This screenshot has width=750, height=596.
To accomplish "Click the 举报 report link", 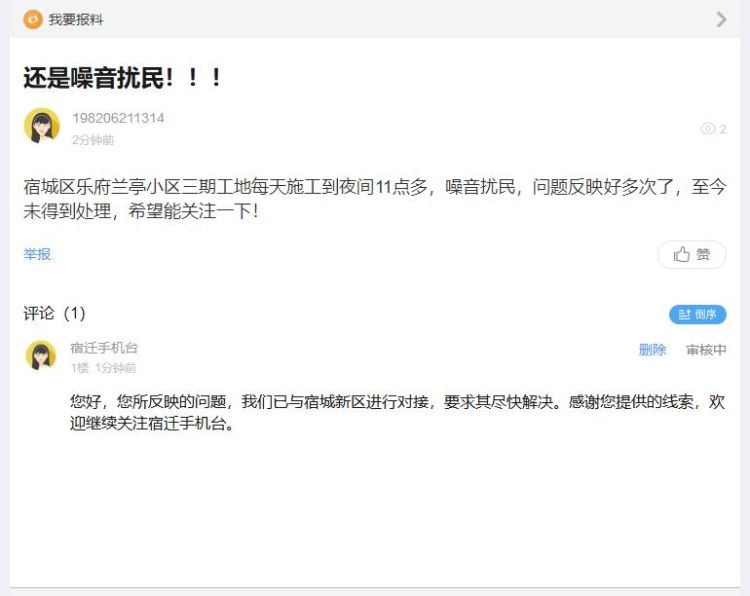I will coord(37,254).
